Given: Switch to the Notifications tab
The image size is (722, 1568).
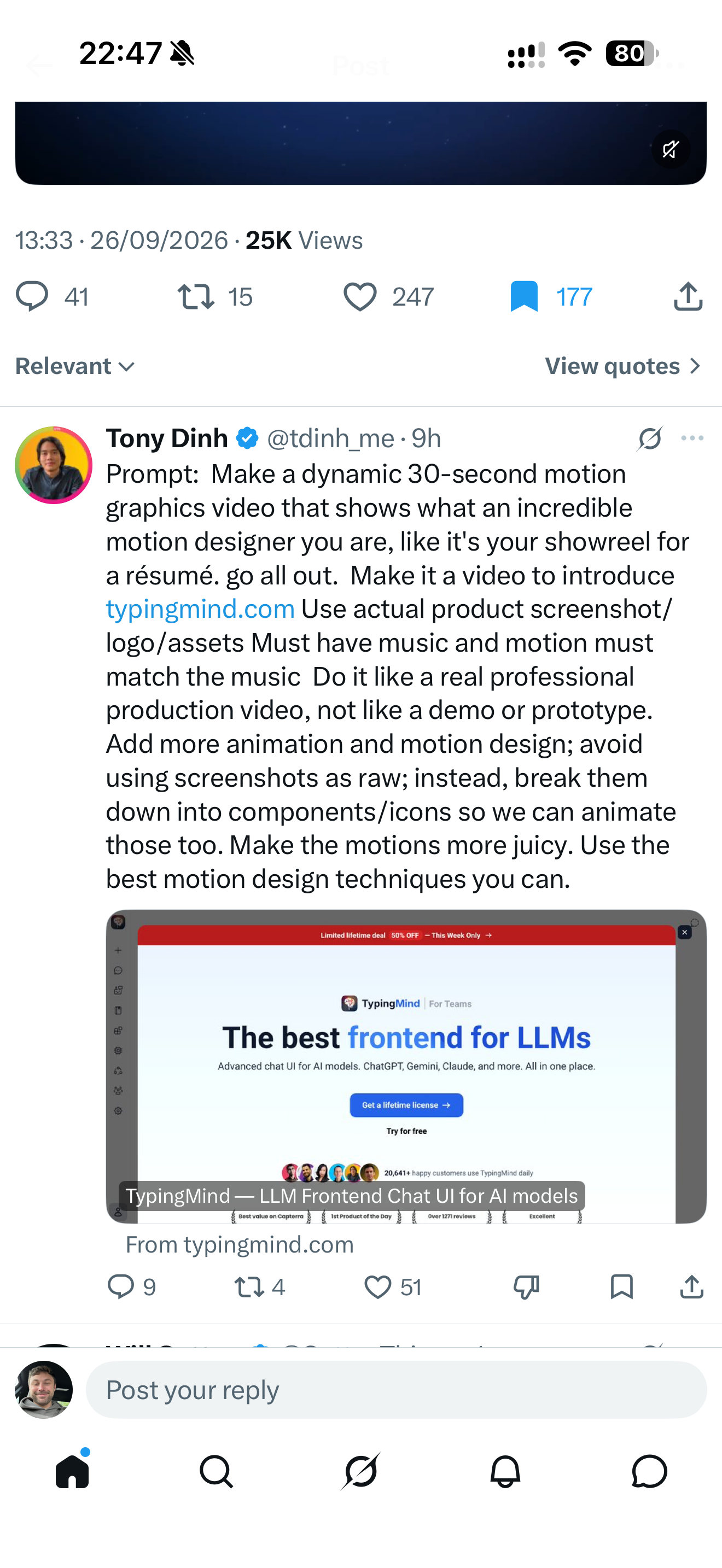Looking at the screenshot, I should click(x=505, y=1471).
